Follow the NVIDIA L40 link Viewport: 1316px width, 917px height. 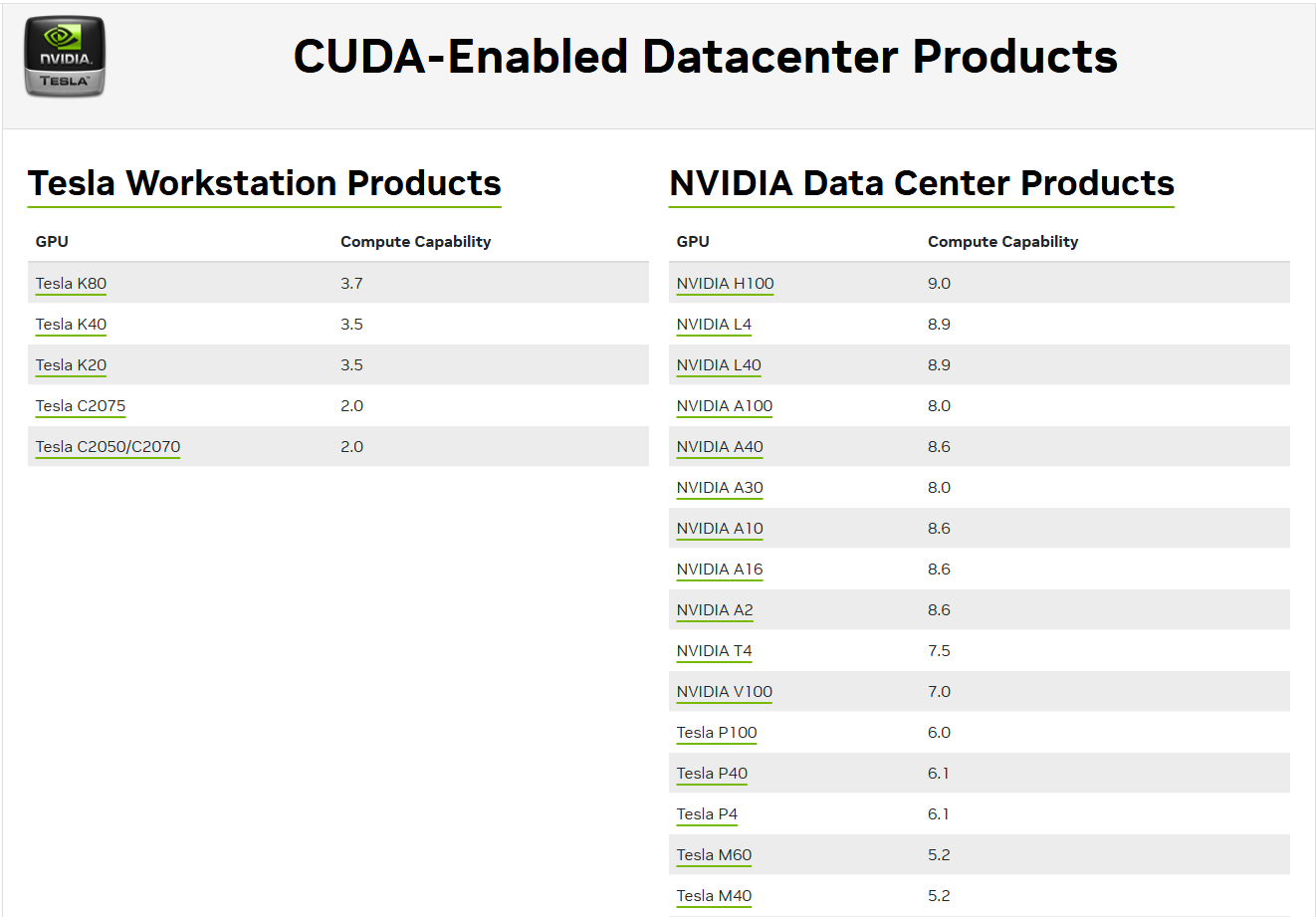(719, 365)
